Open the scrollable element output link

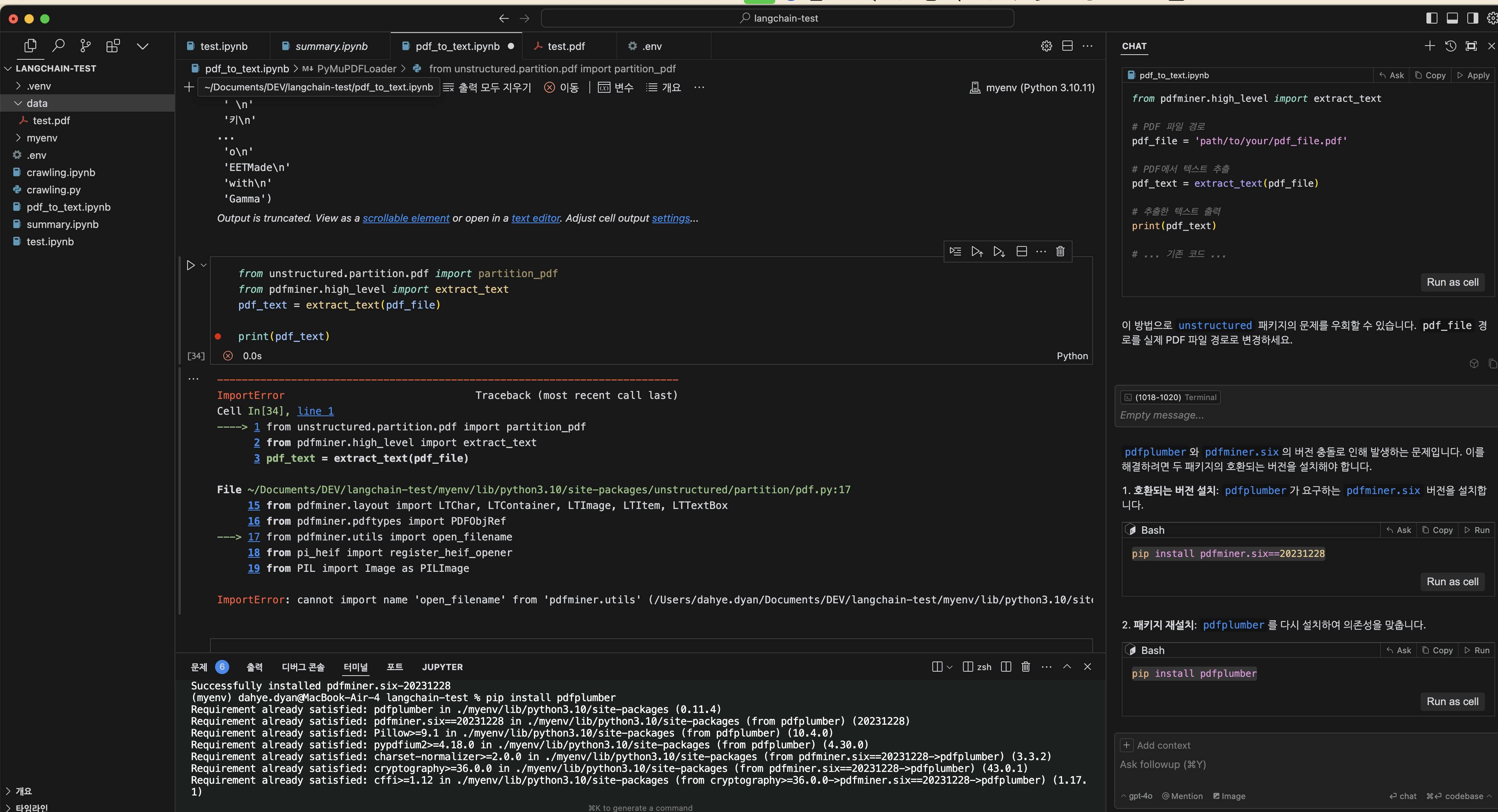[x=406, y=218]
